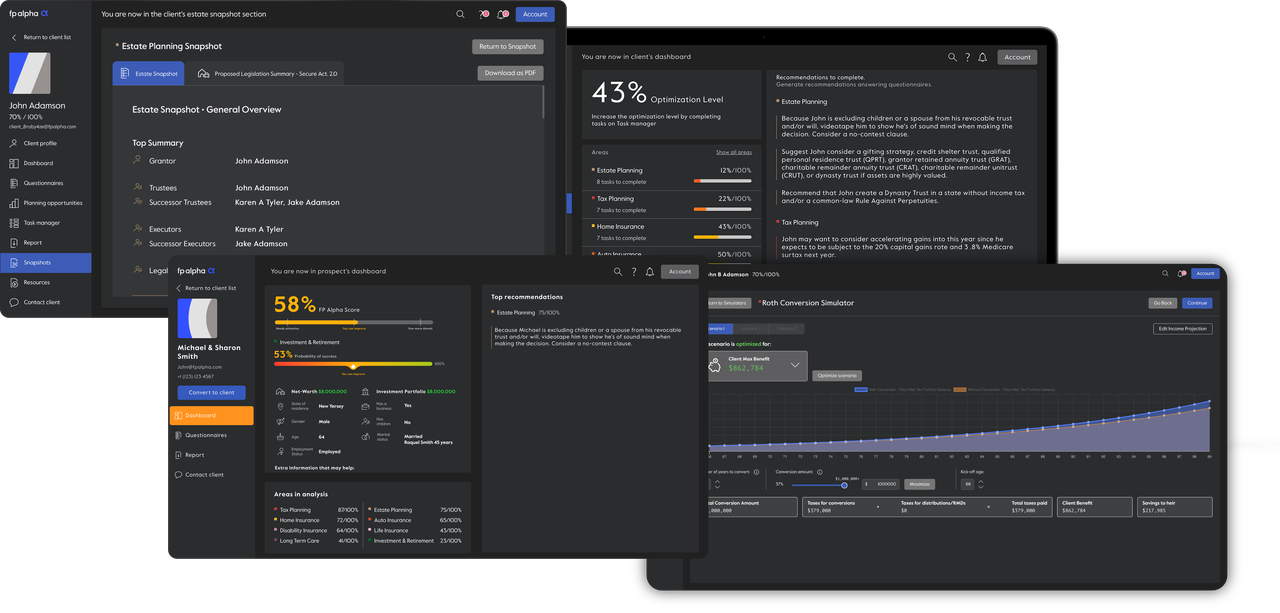Click the Contact client speech bubble icon
Image resolution: width=1280 pixels, height=613 pixels.
(13, 300)
